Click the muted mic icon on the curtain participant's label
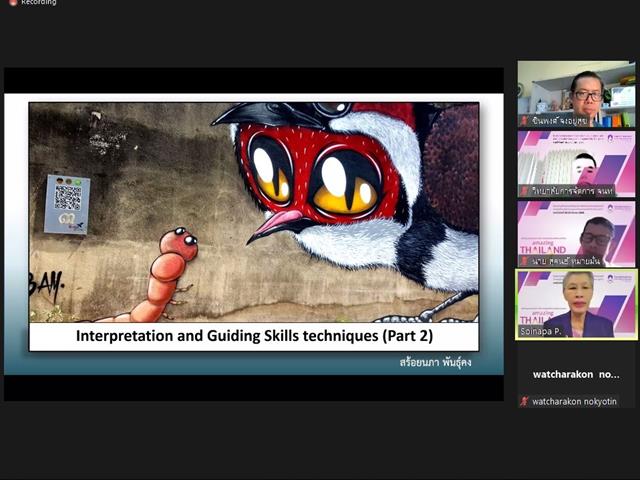The width and height of the screenshot is (640, 480). click(524, 191)
